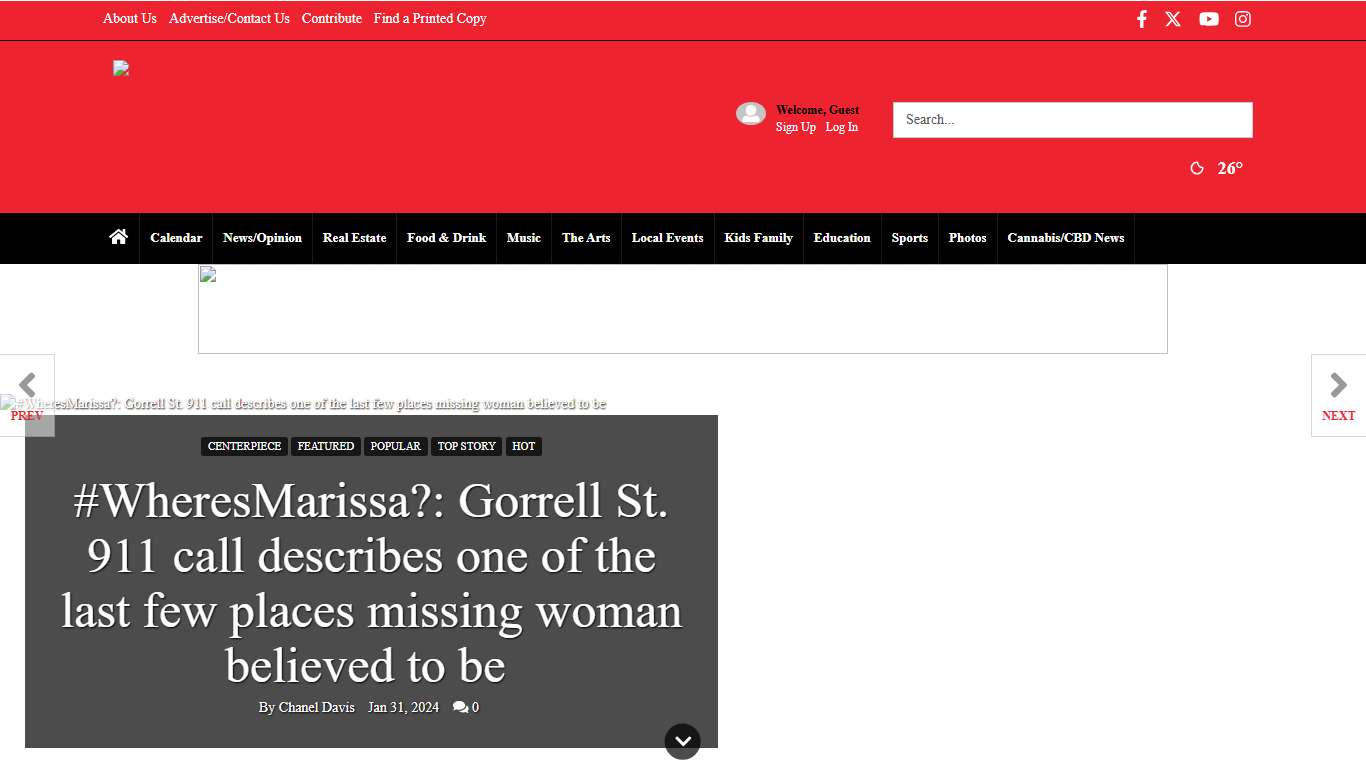Screen dimensions: 1366x768
Task: Click the Sign Up link
Action: click(795, 127)
